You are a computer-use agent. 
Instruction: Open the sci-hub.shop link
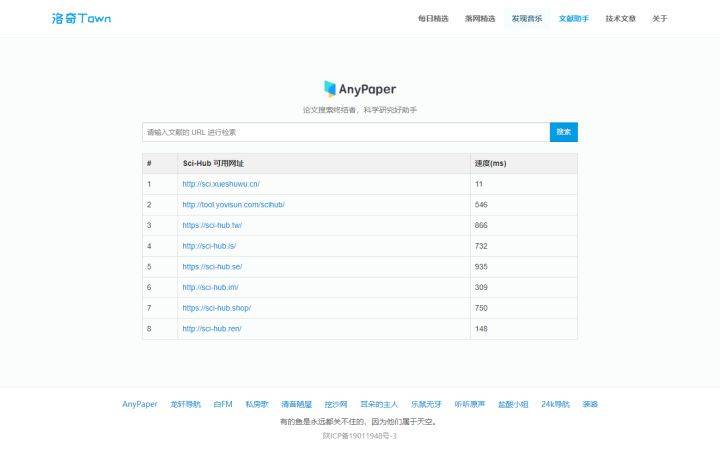(x=217, y=308)
